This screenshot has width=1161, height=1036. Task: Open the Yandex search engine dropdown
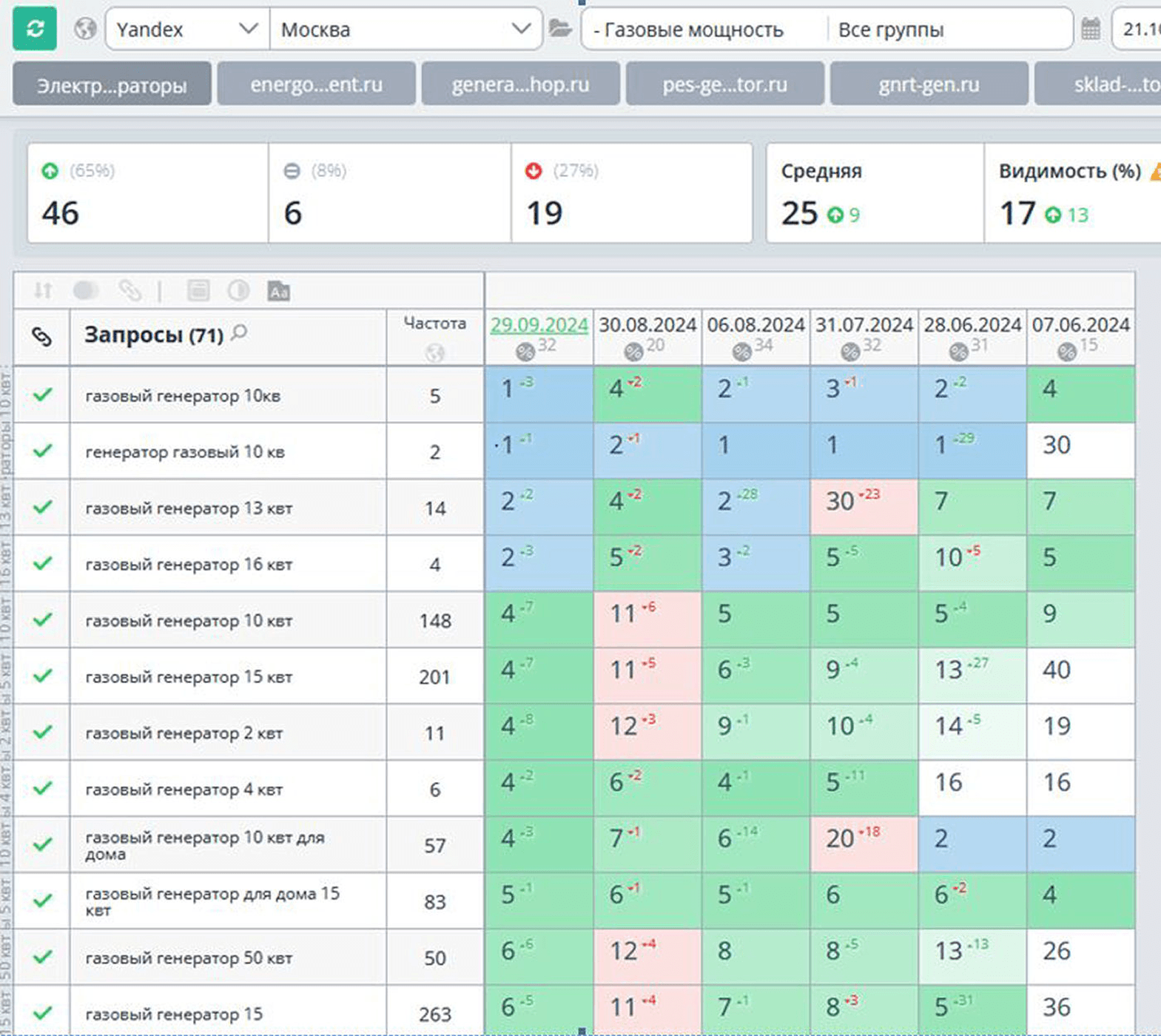[x=187, y=30]
